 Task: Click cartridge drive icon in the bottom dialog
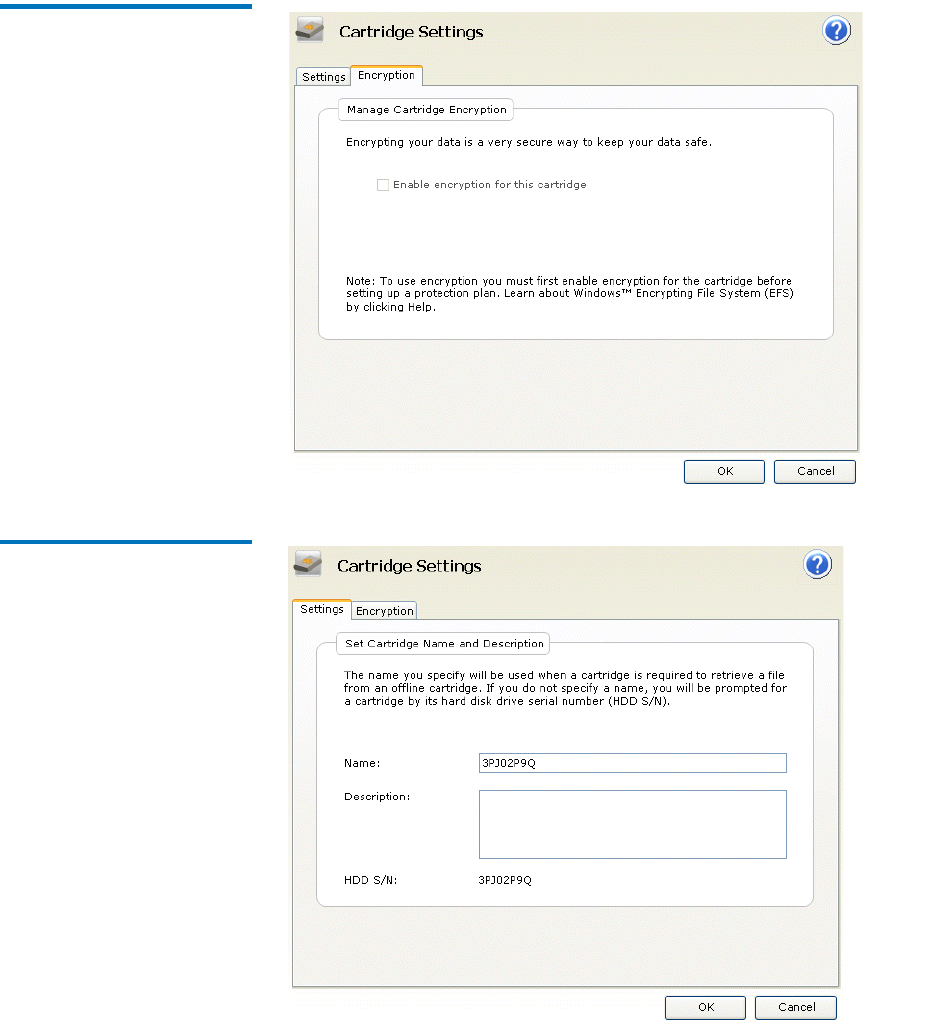point(308,564)
